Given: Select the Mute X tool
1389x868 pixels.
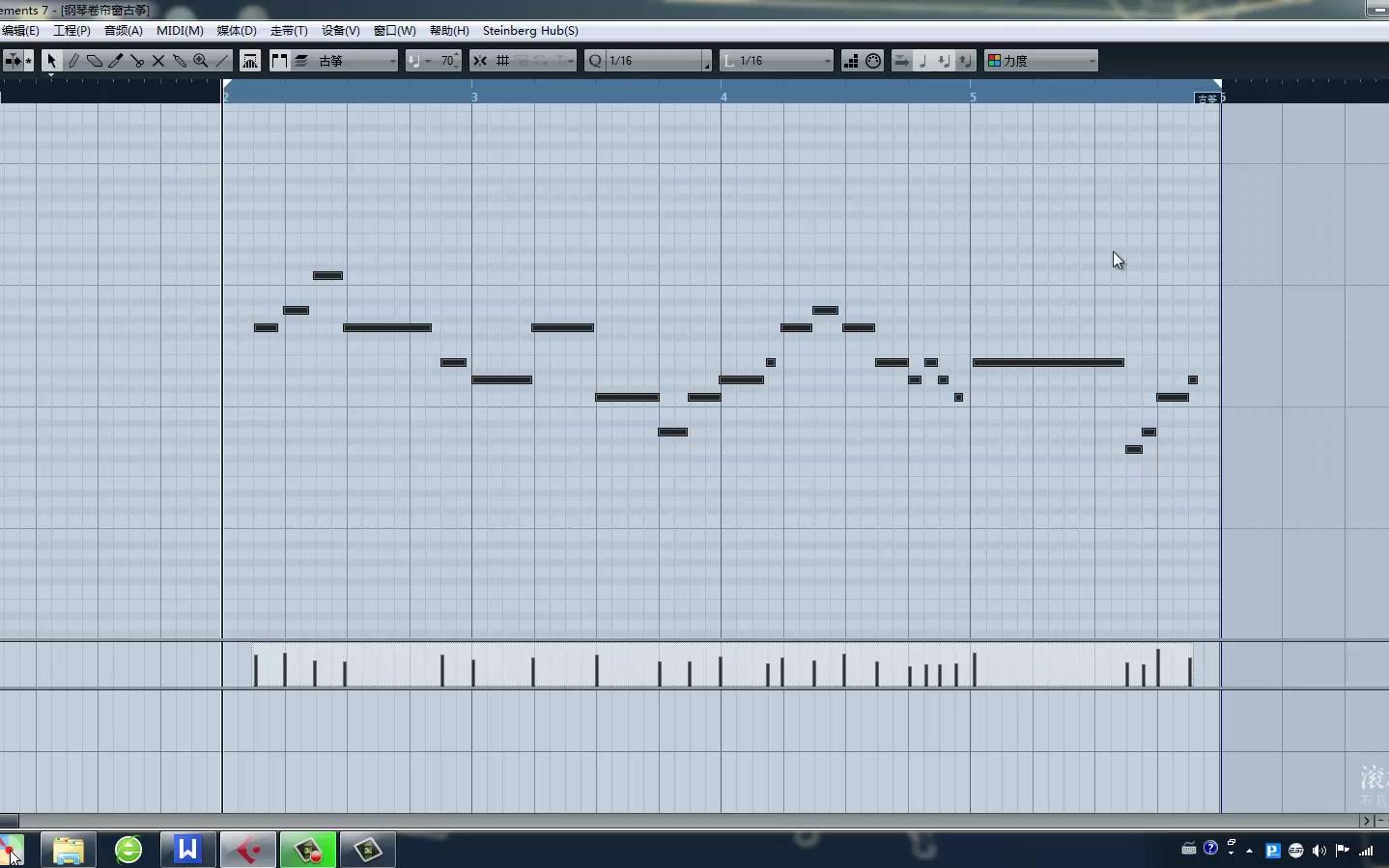Looking at the screenshot, I should pyautogui.click(x=158, y=61).
